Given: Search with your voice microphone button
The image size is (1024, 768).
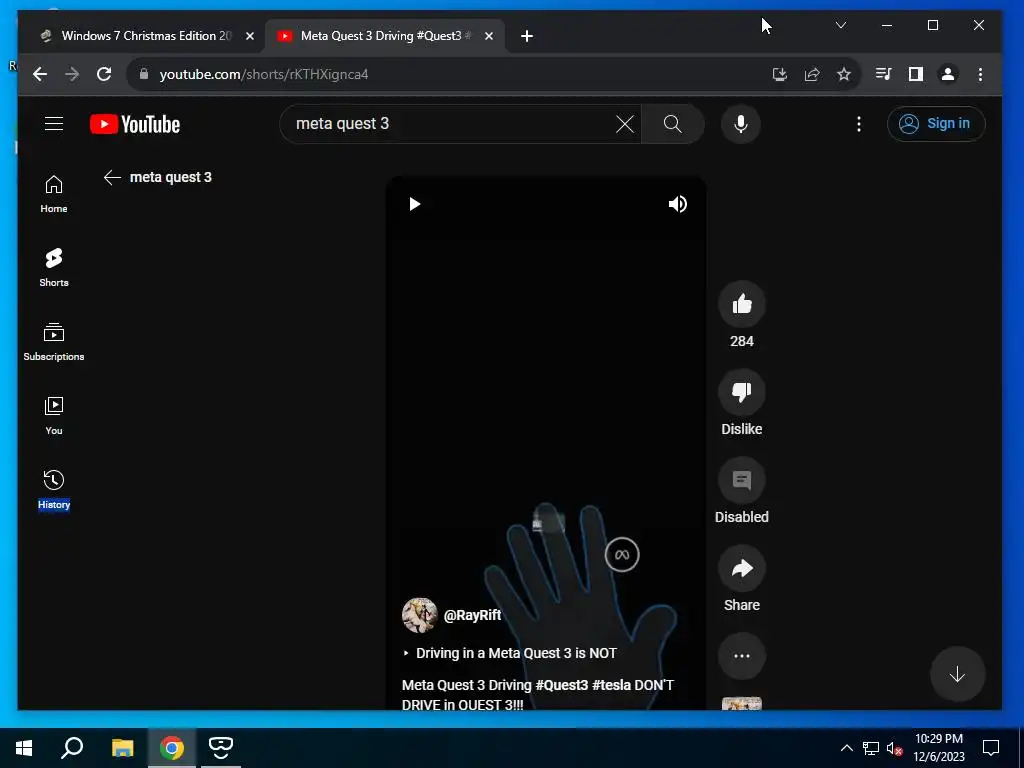Looking at the screenshot, I should (x=741, y=124).
